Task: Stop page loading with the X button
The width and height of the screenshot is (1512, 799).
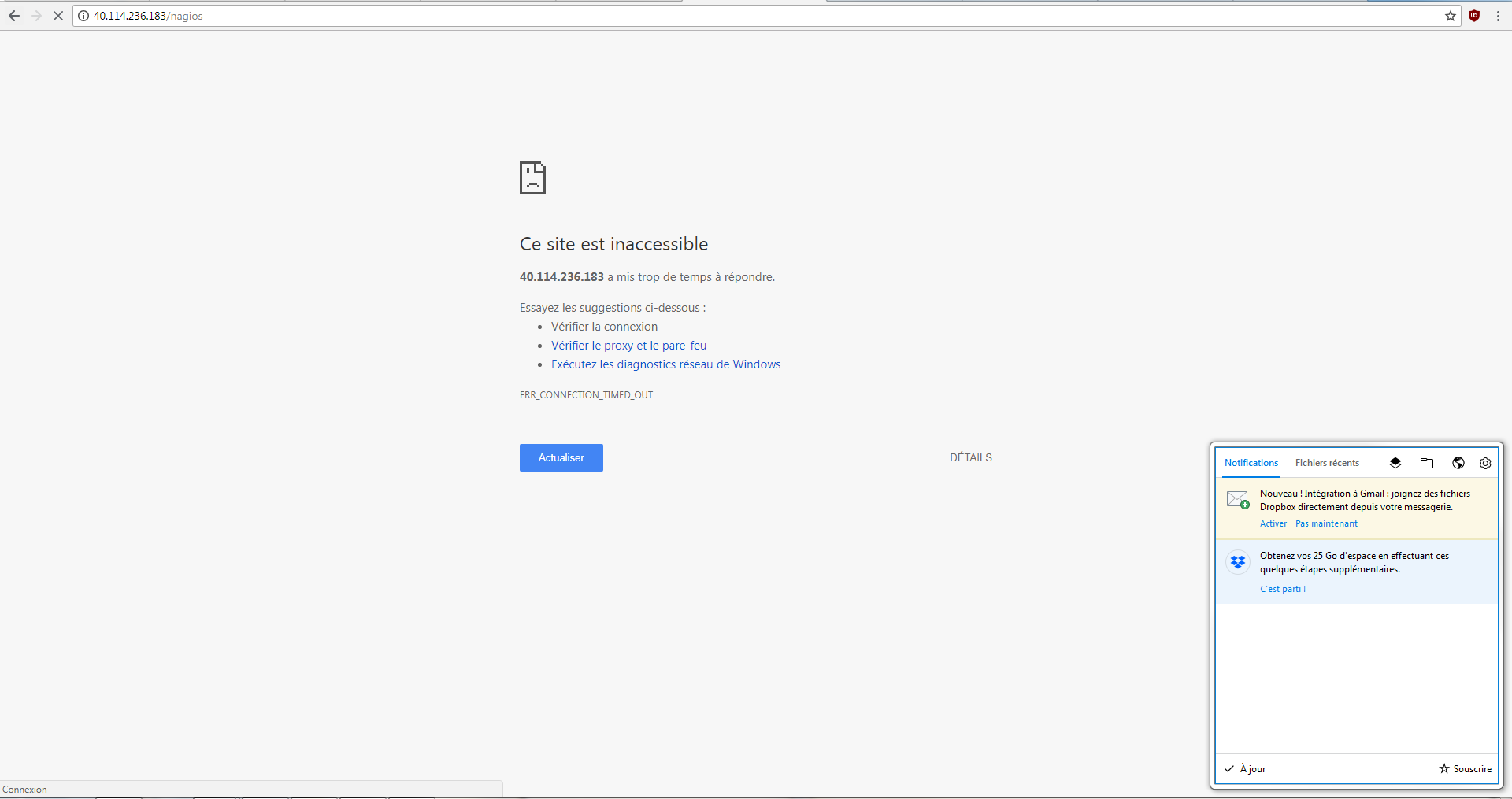Action: pos(58,16)
